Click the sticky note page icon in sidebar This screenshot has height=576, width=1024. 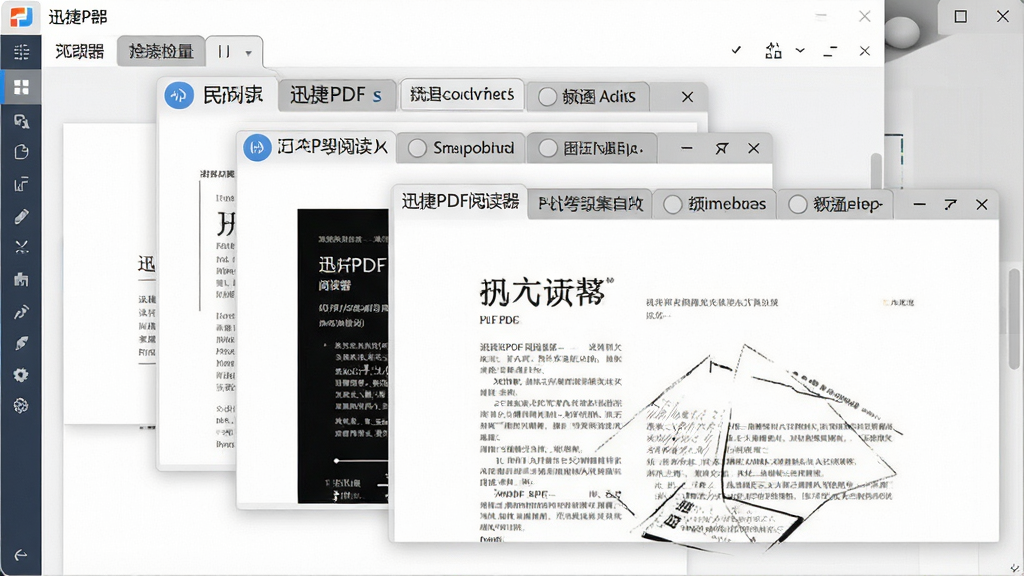21,152
